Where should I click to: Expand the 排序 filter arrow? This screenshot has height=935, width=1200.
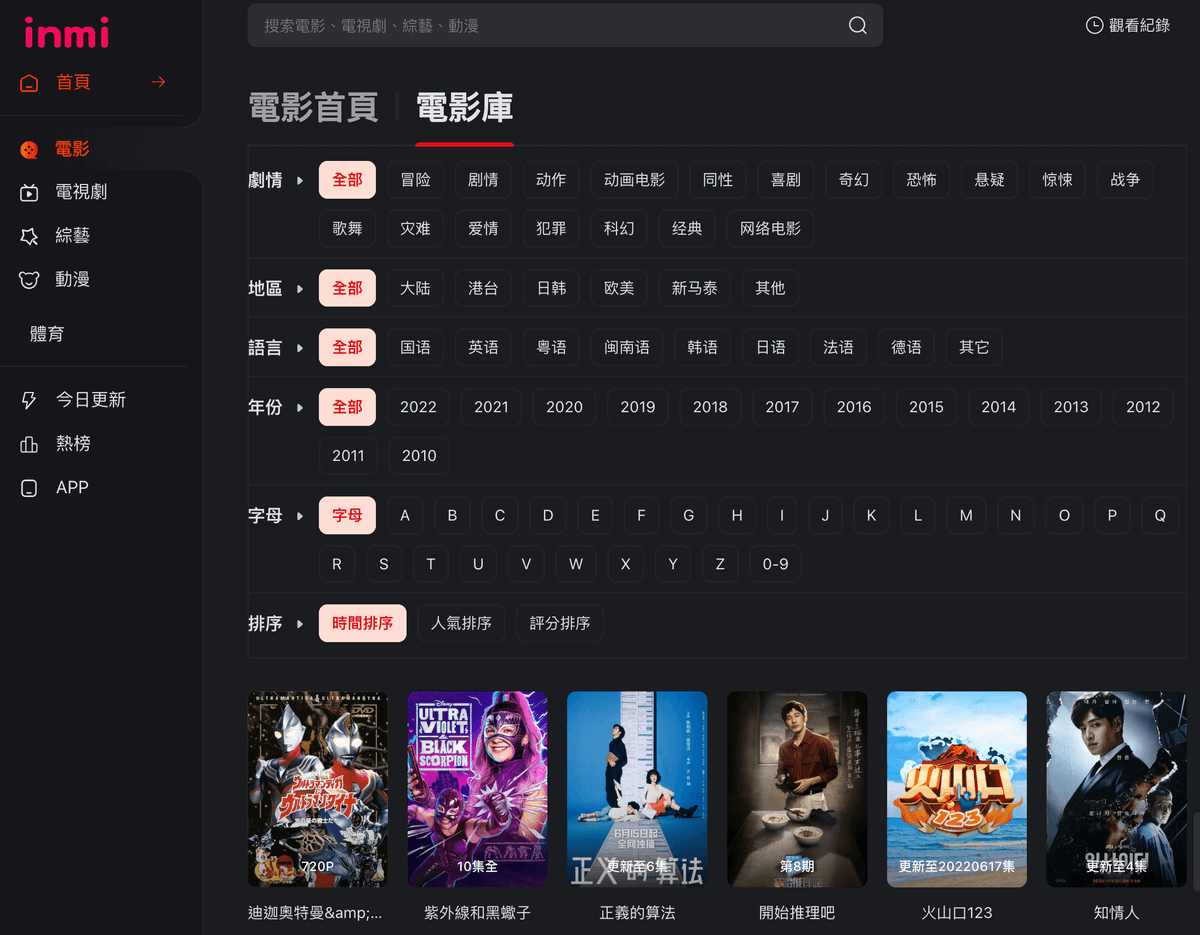point(299,624)
